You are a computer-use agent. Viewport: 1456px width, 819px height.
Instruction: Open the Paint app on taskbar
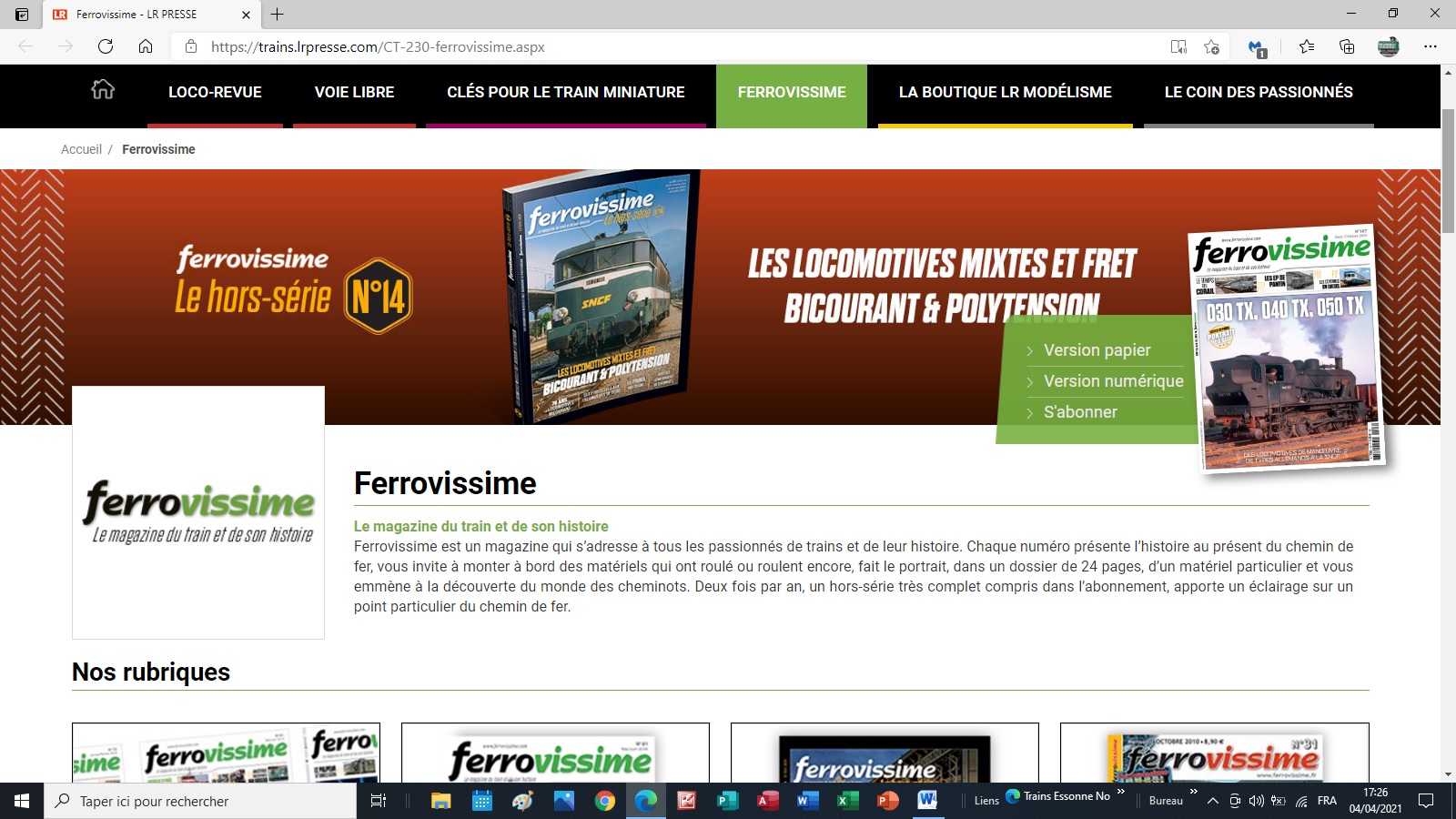tap(523, 801)
